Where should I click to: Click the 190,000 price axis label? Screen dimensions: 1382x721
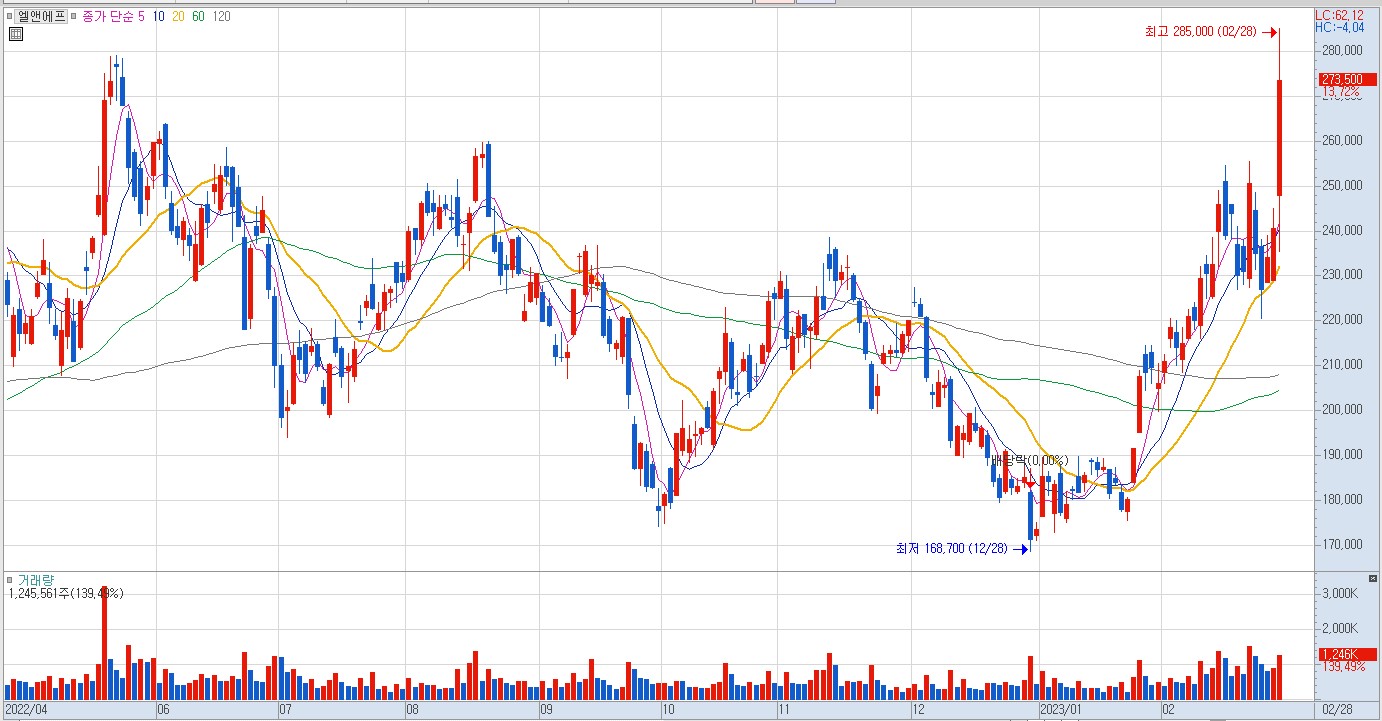(1341, 454)
